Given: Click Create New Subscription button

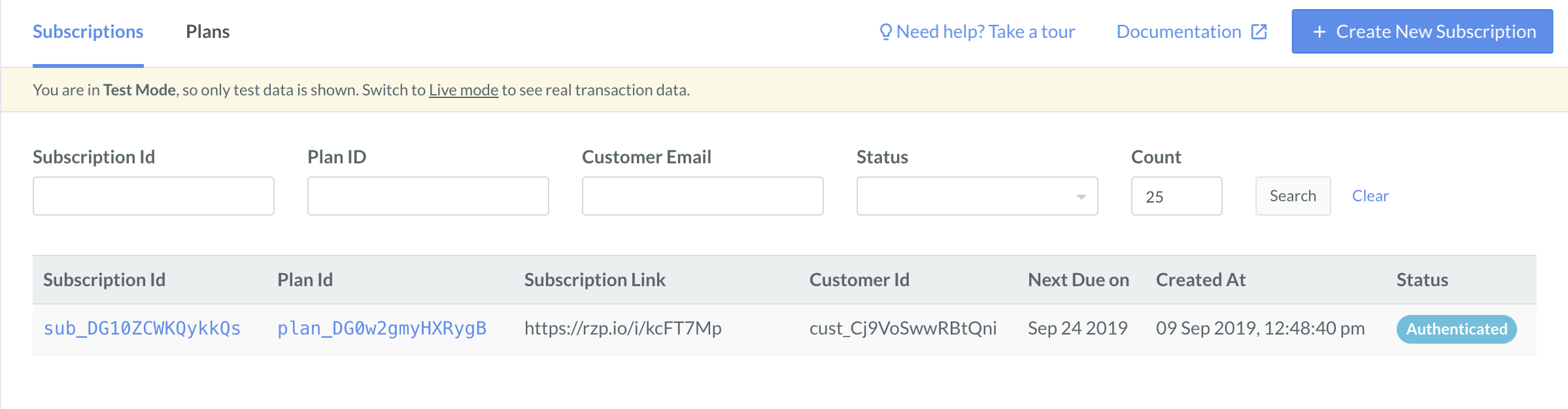Looking at the screenshot, I should [1422, 31].
